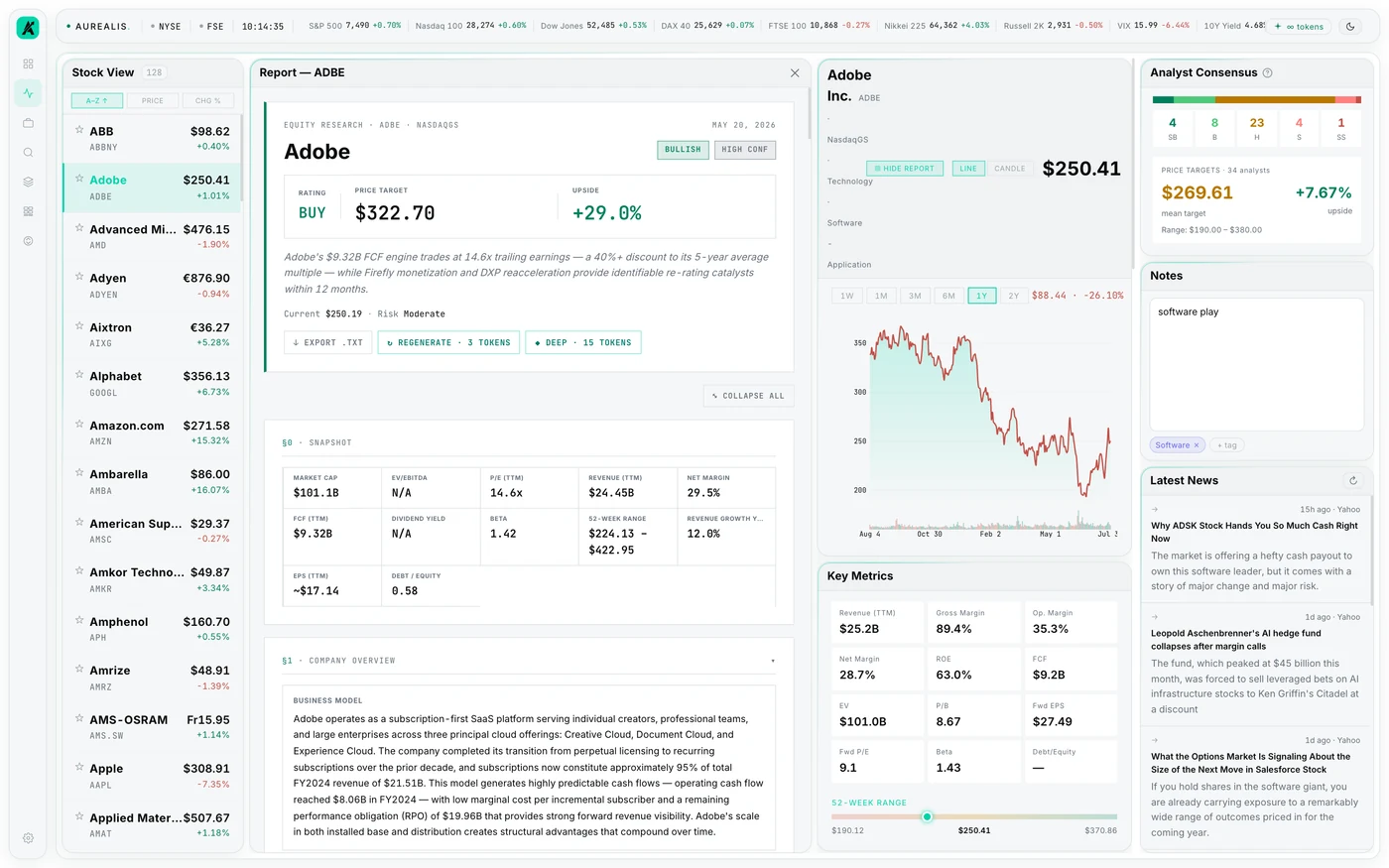
Task: Open the search magnifier sidebar icon
Action: (28, 153)
